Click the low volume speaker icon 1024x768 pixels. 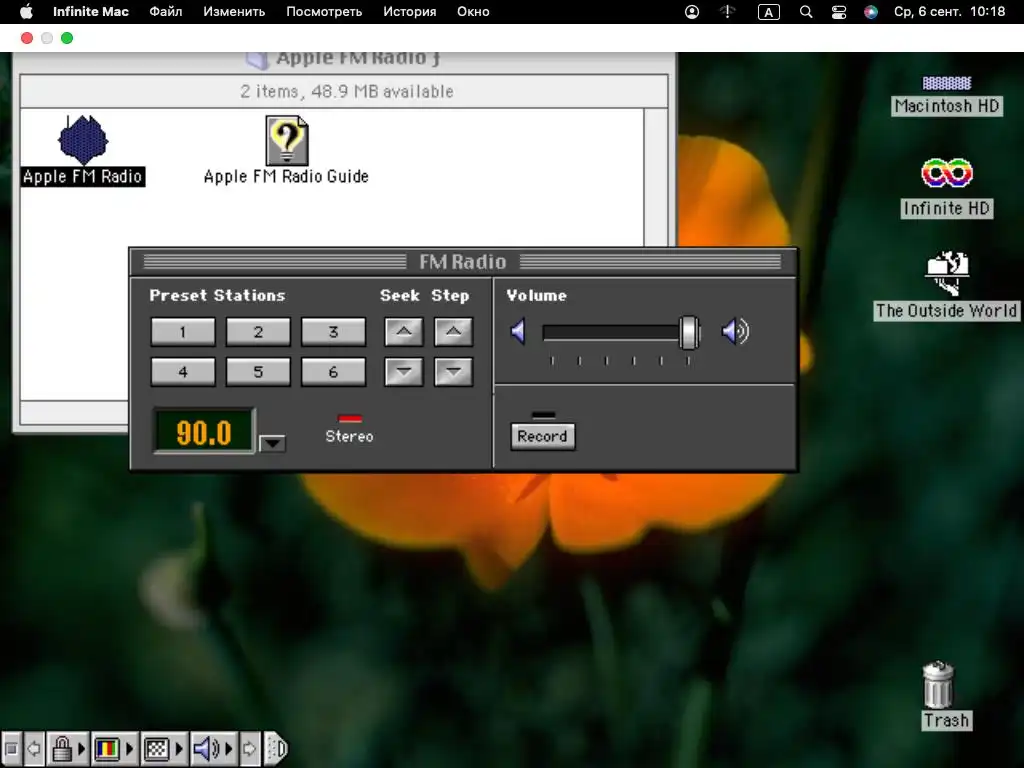pos(518,332)
